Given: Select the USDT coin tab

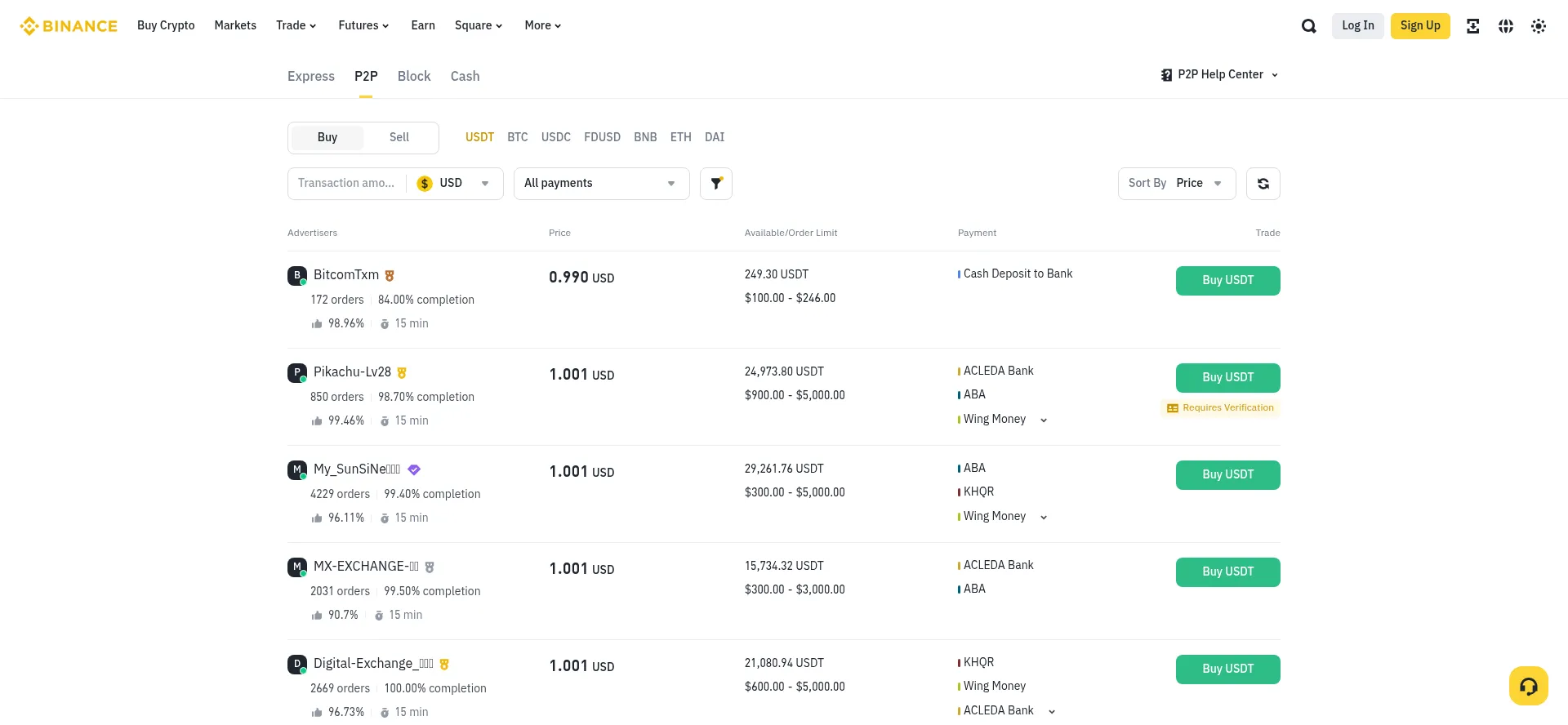Looking at the screenshot, I should pyautogui.click(x=479, y=138).
